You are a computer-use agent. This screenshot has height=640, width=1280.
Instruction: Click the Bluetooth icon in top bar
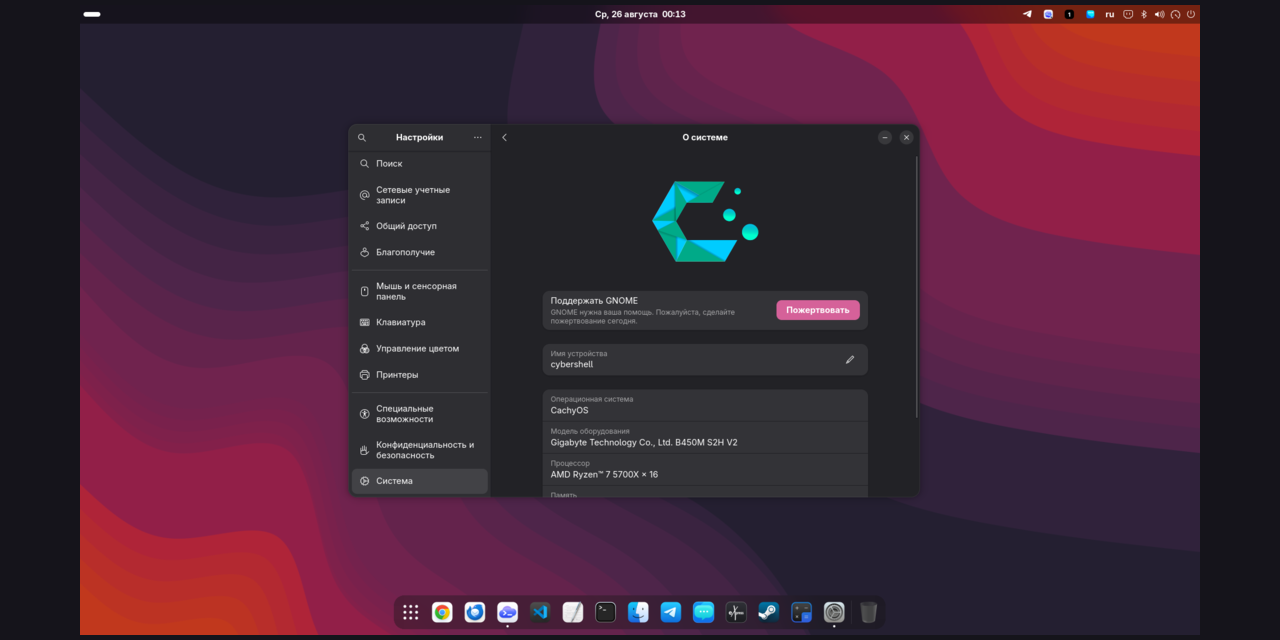(x=1144, y=14)
